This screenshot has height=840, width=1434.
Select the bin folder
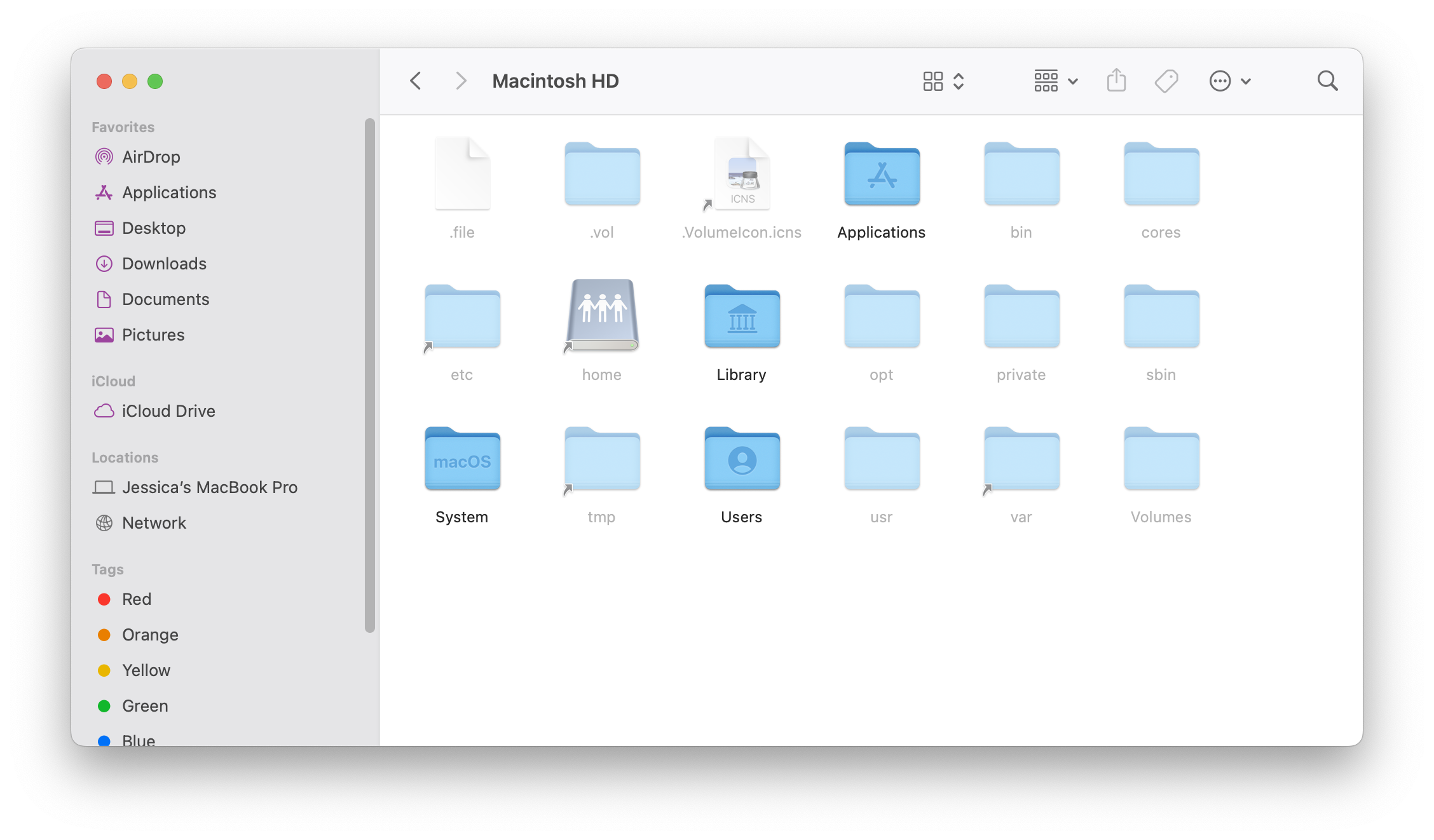[x=1021, y=174]
